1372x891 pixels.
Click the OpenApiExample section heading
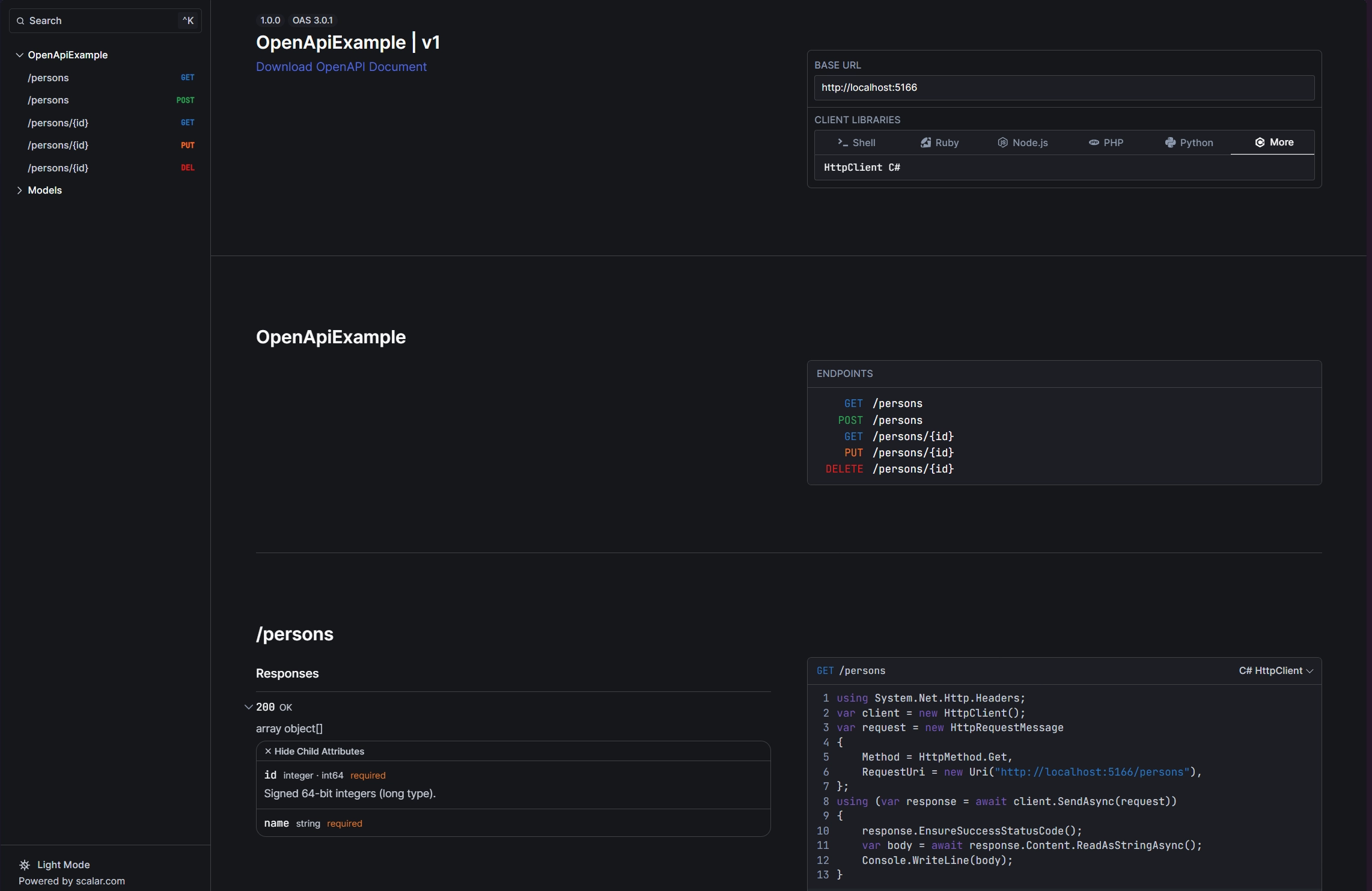(331, 337)
